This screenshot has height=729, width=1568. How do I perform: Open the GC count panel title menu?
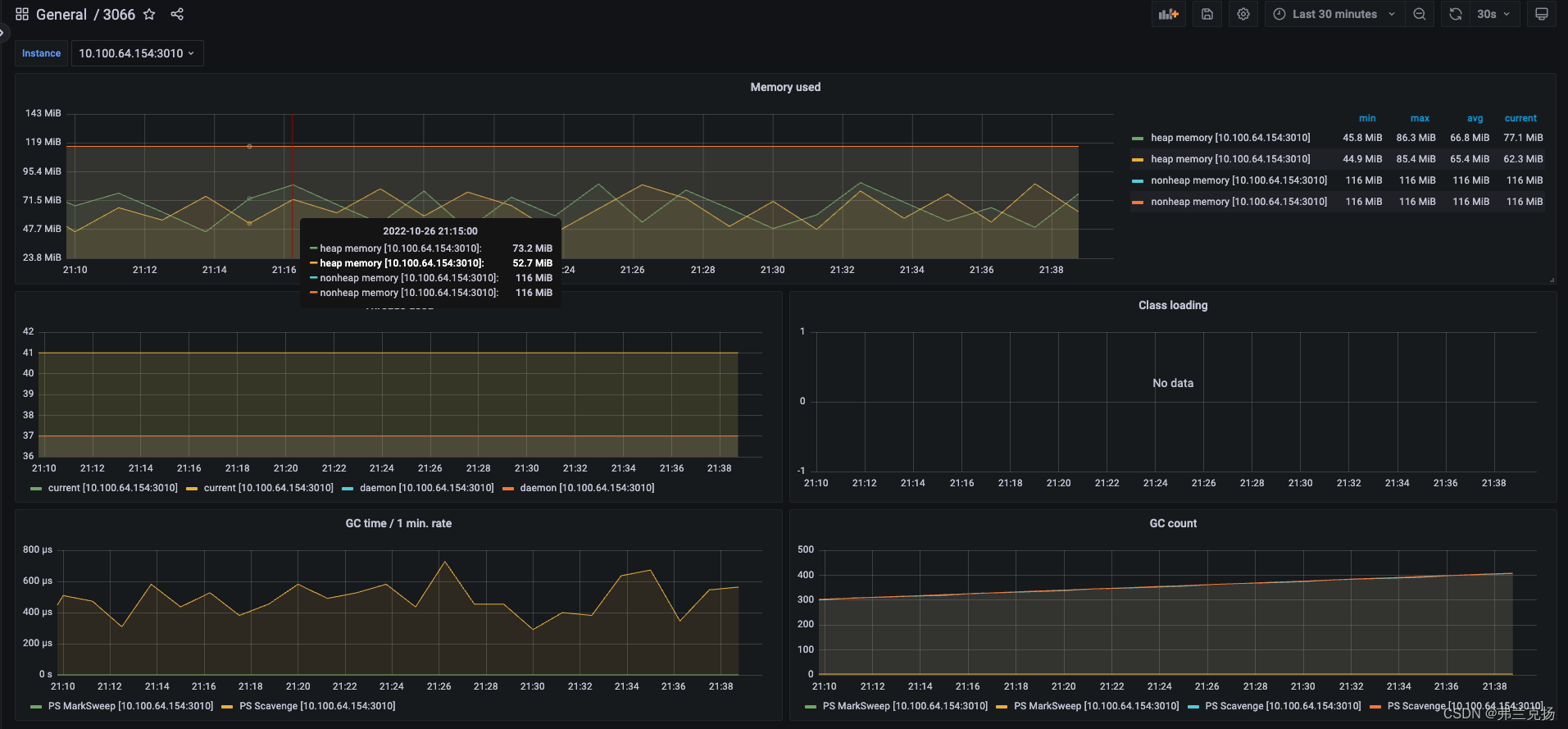point(1173,523)
